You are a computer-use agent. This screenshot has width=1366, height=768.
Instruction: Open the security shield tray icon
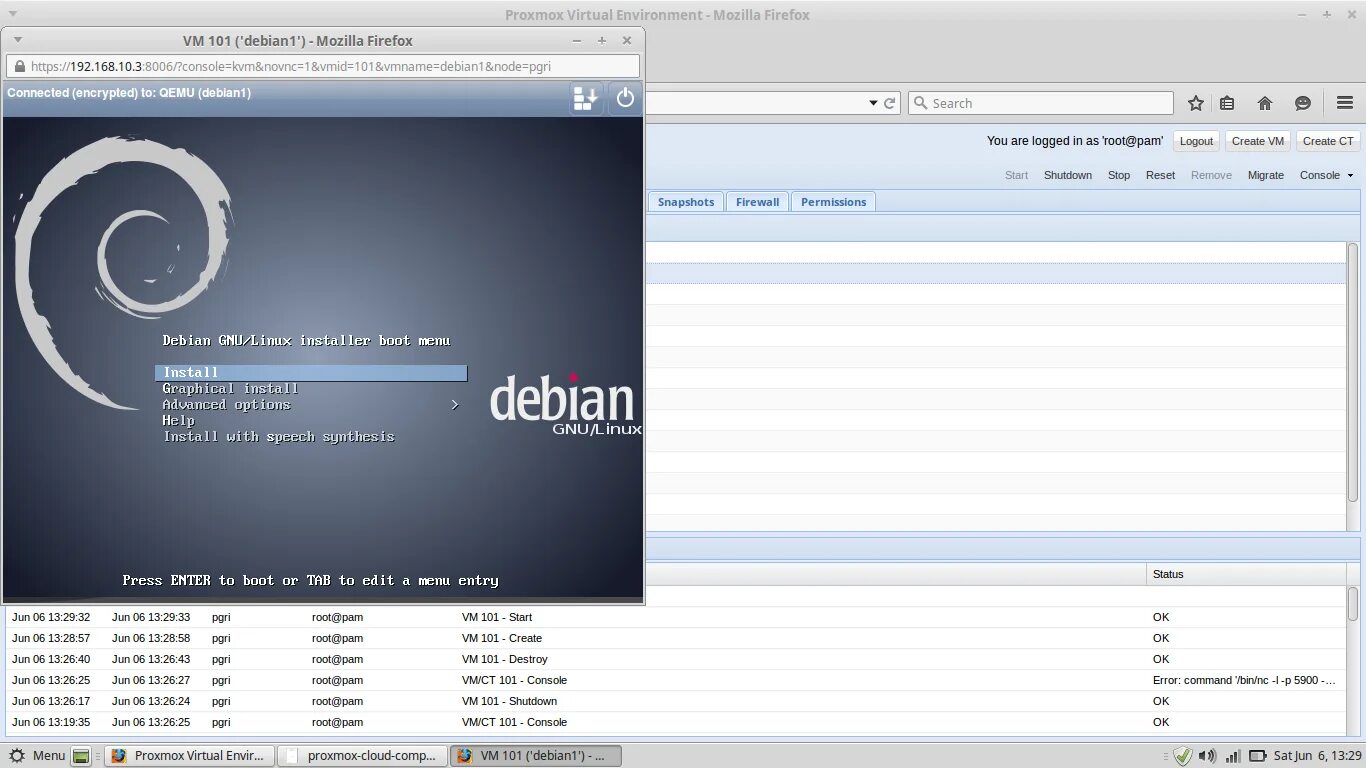(1183, 756)
